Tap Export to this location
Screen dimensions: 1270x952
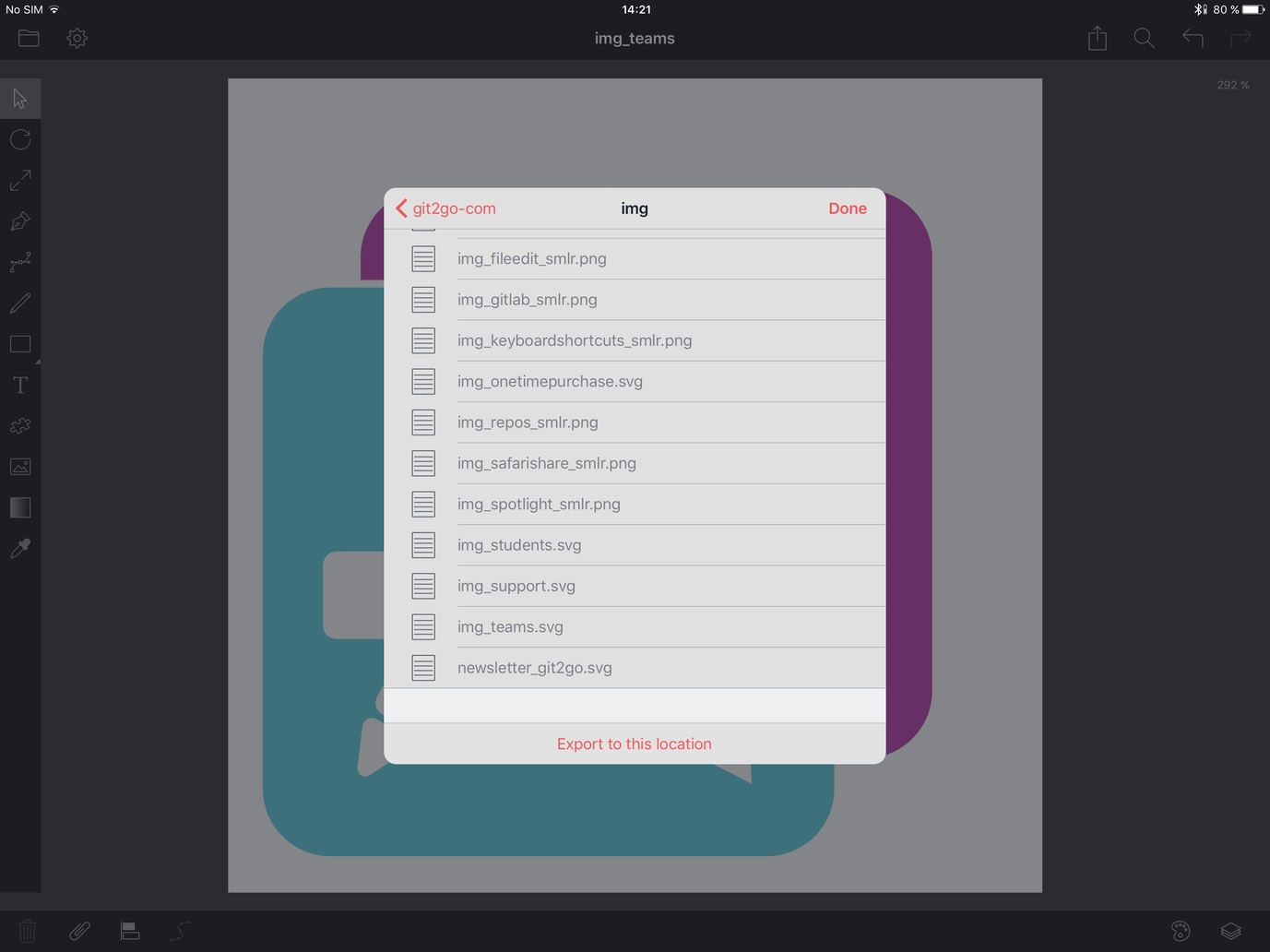(x=634, y=744)
